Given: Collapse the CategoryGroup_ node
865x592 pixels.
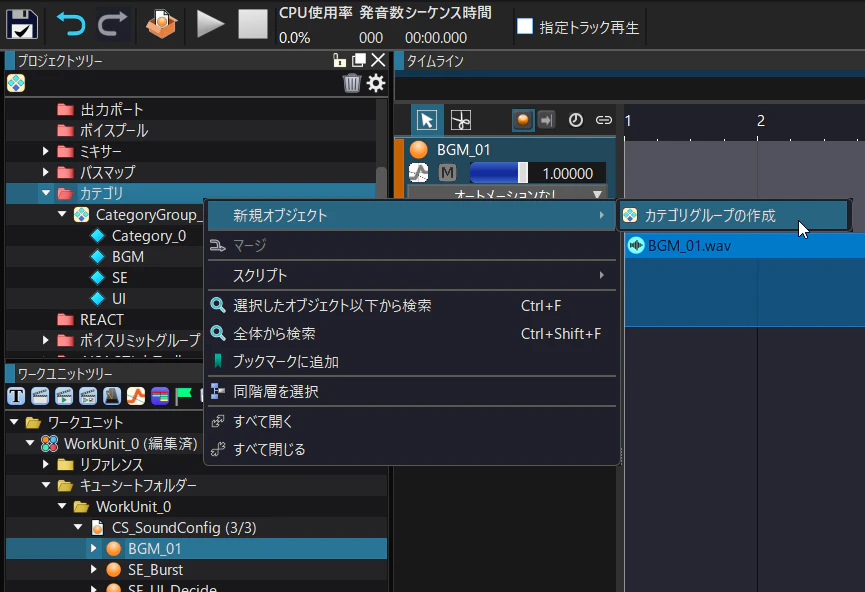Looking at the screenshot, I should pyautogui.click(x=62, y=214).
